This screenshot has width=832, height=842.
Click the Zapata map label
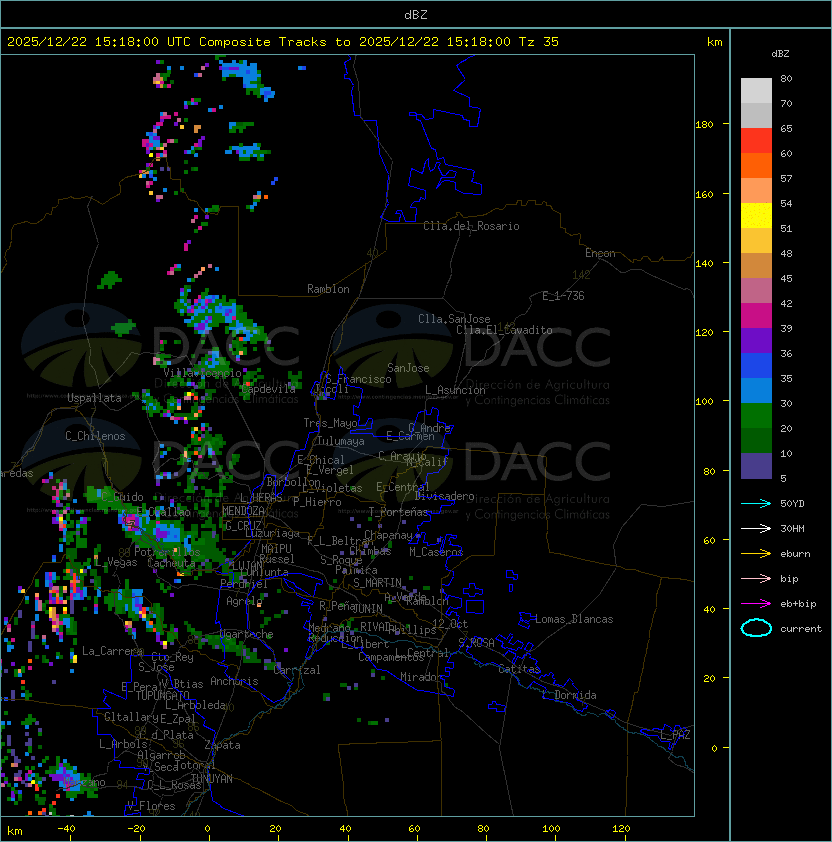(222, 745)
